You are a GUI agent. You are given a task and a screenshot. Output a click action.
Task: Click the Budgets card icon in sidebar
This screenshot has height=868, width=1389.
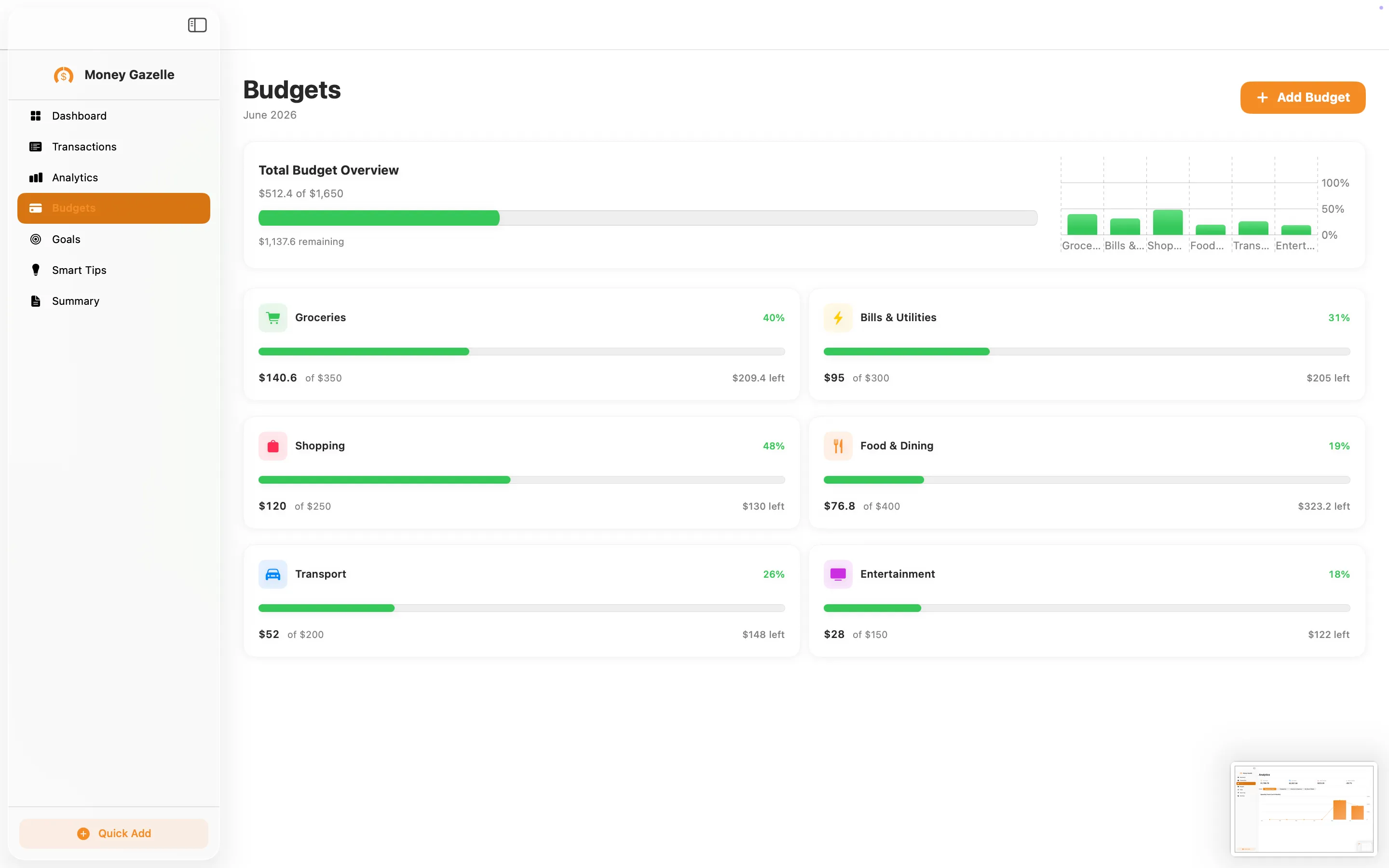pyautogui.click(x=36, y=208)
